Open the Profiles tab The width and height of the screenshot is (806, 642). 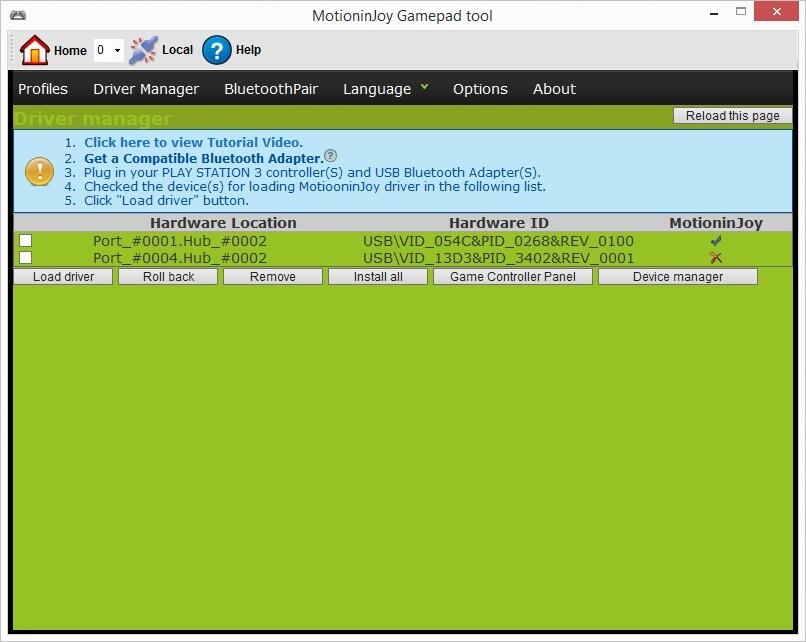click(x=43, y=89)
